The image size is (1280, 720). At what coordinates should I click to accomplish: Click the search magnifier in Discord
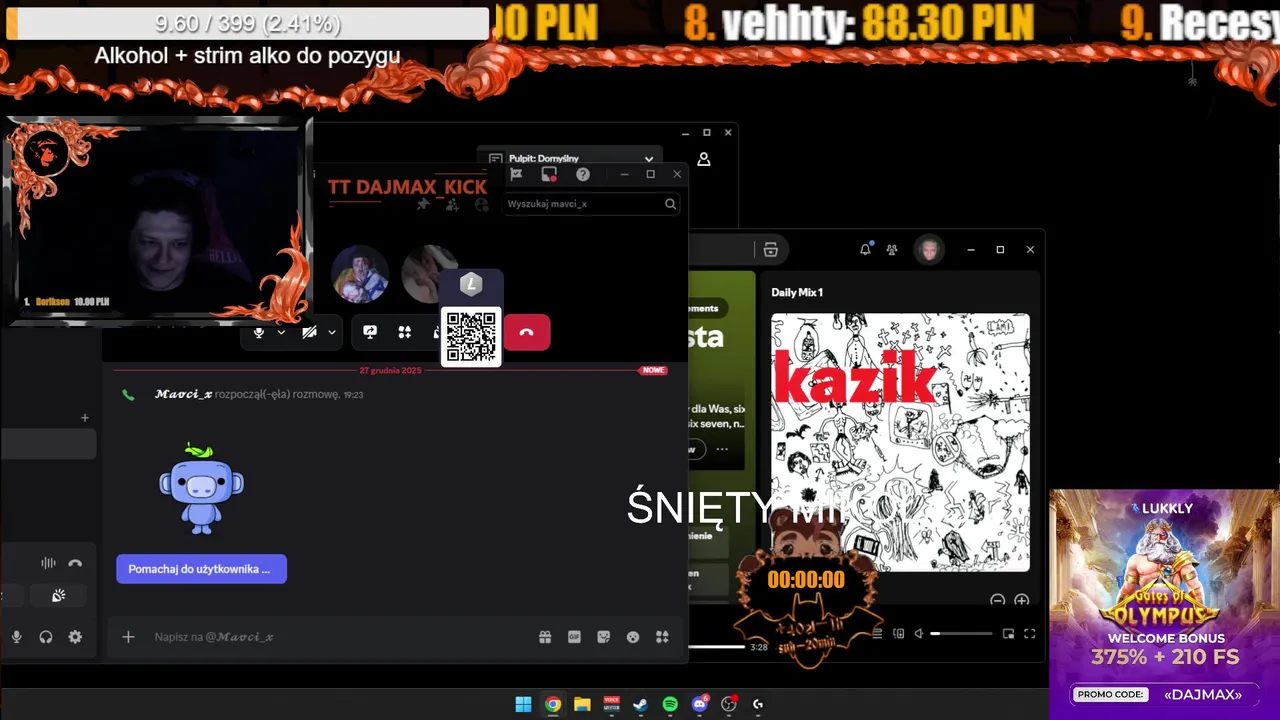[670, 204]
